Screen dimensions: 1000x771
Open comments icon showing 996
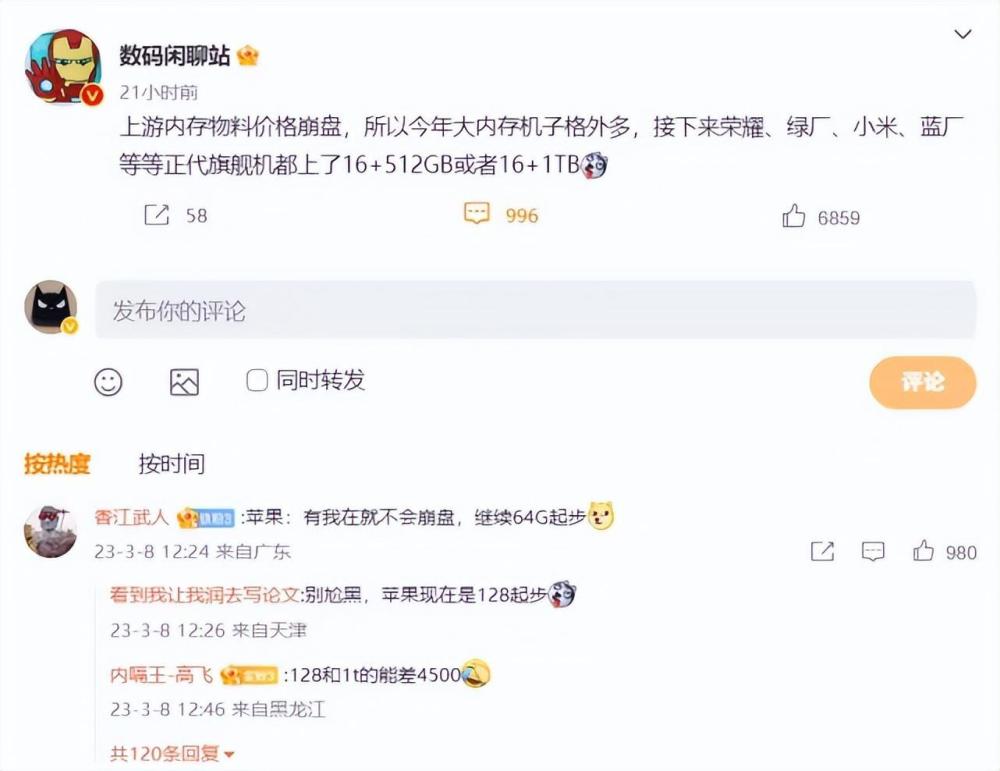[476, 214]
